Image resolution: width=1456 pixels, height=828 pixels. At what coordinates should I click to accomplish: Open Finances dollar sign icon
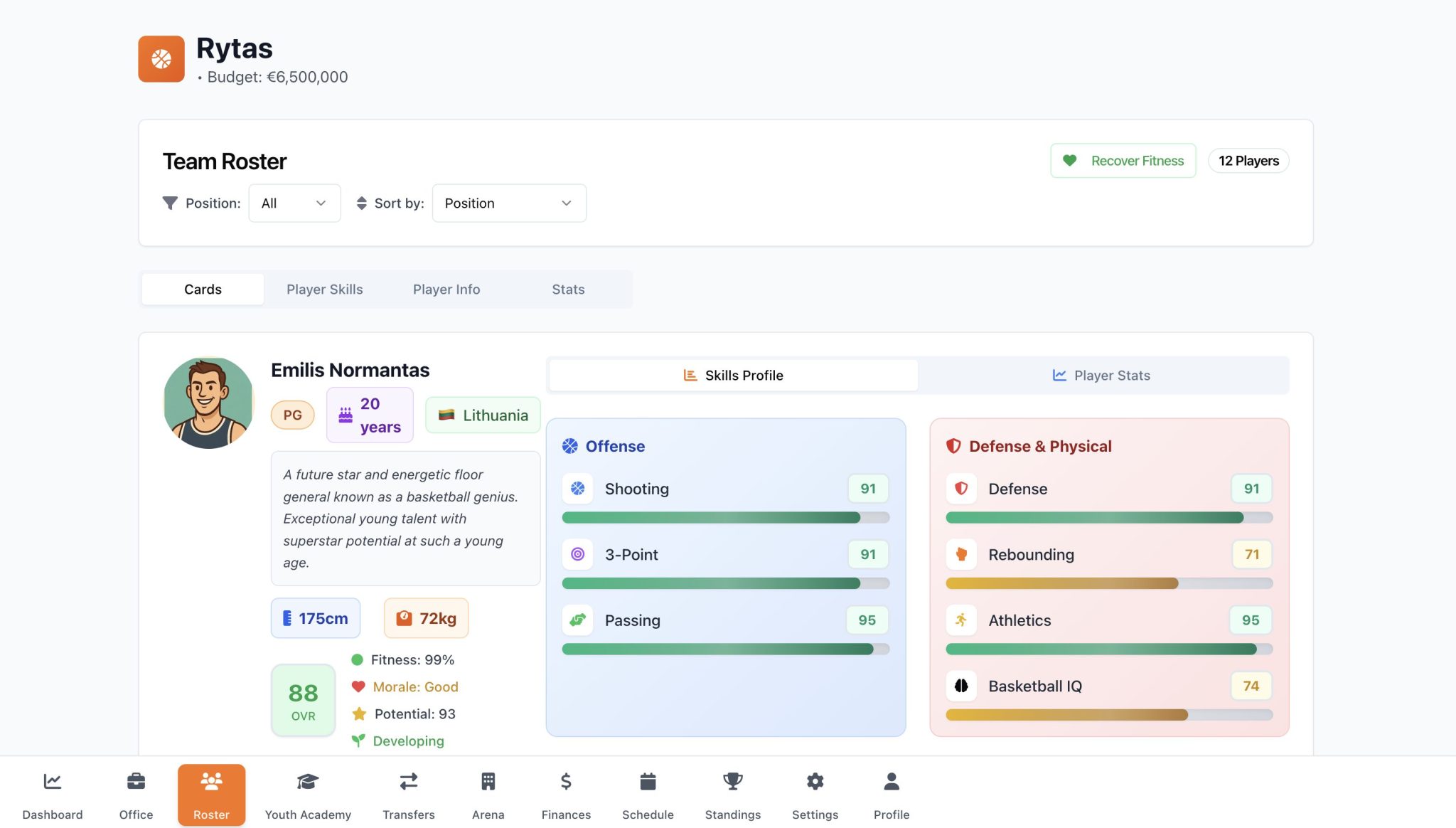point(566,782)
